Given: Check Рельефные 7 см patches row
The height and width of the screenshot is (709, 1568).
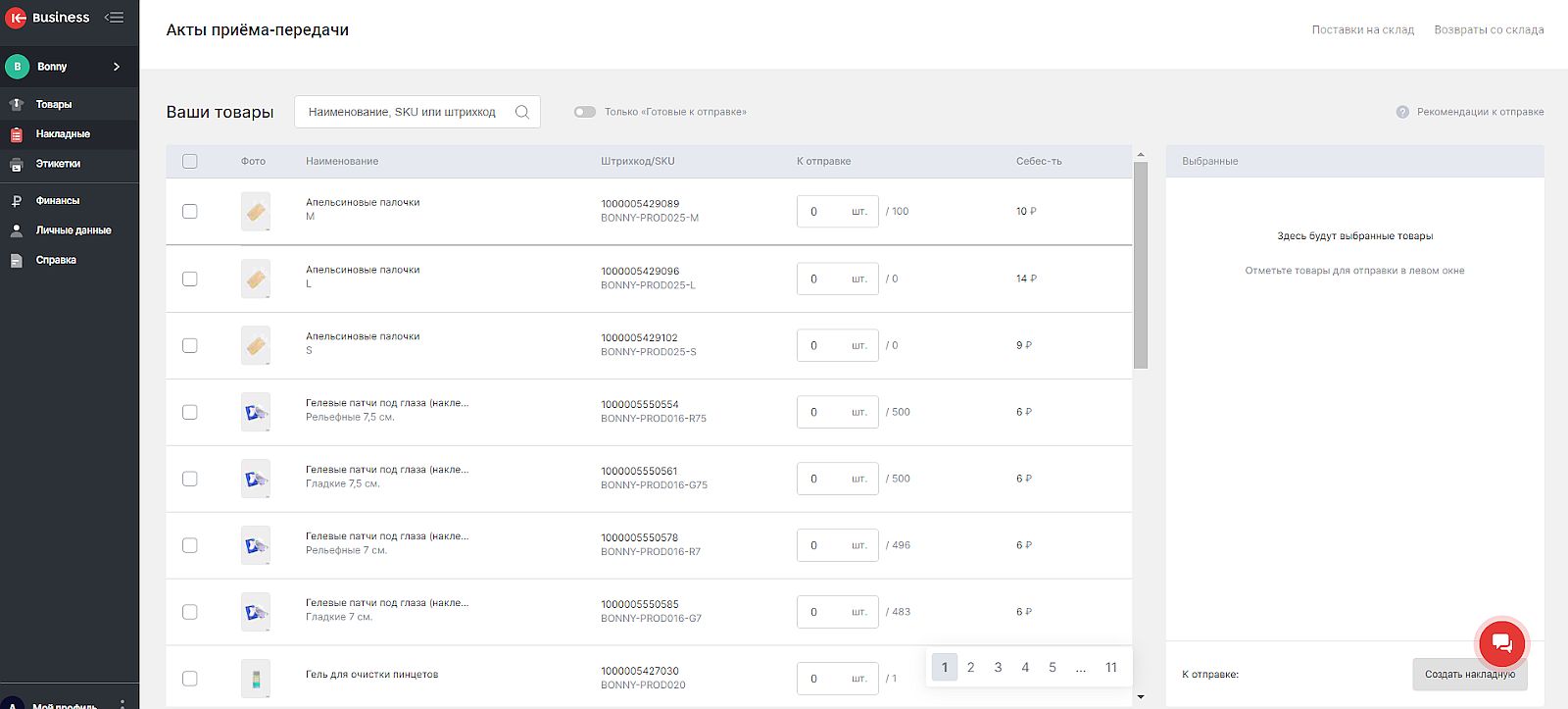Looking at the screenshot, I should point(190,546).
